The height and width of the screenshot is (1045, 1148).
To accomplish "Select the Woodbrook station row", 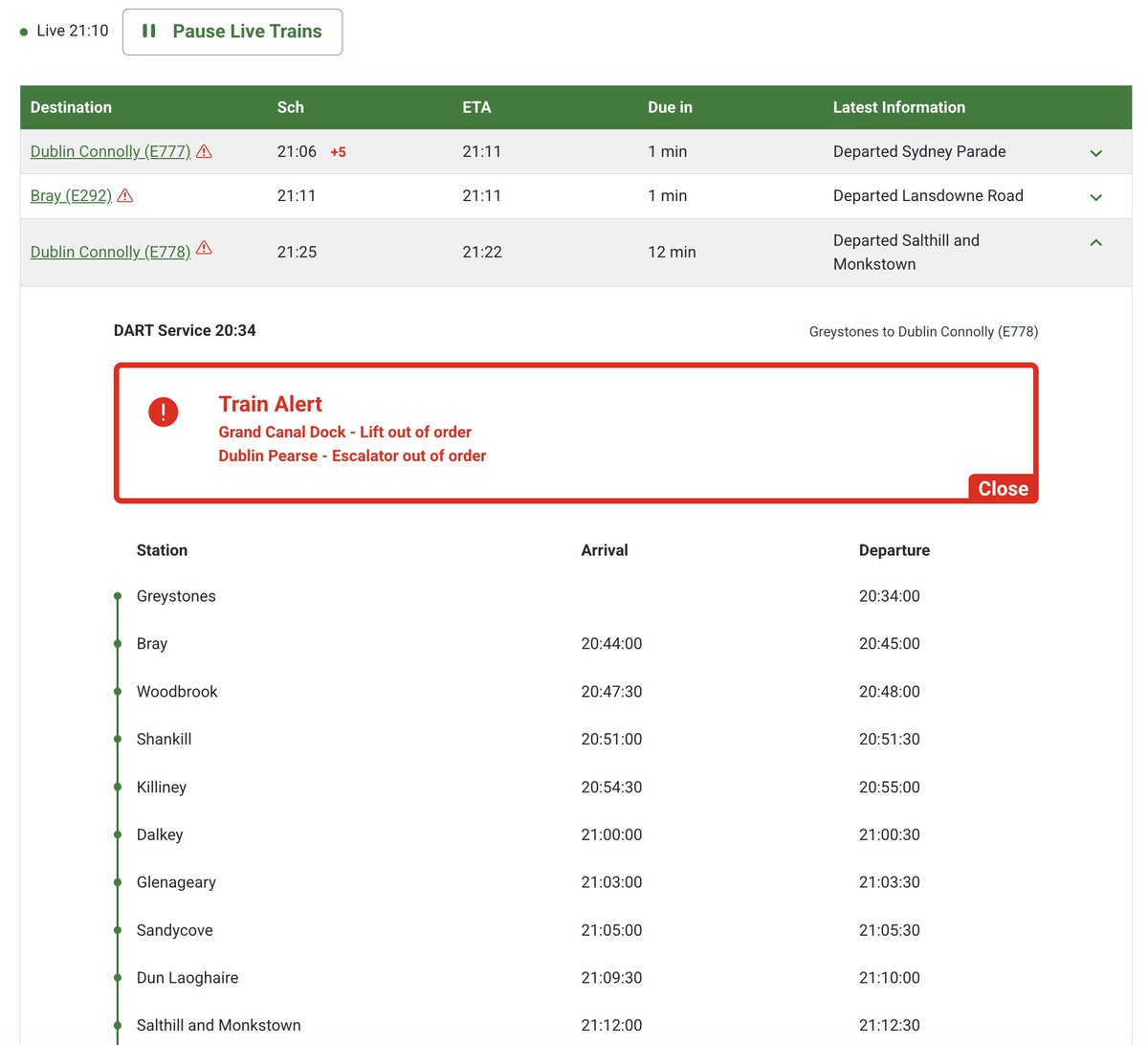I will [x=576, y=692].
